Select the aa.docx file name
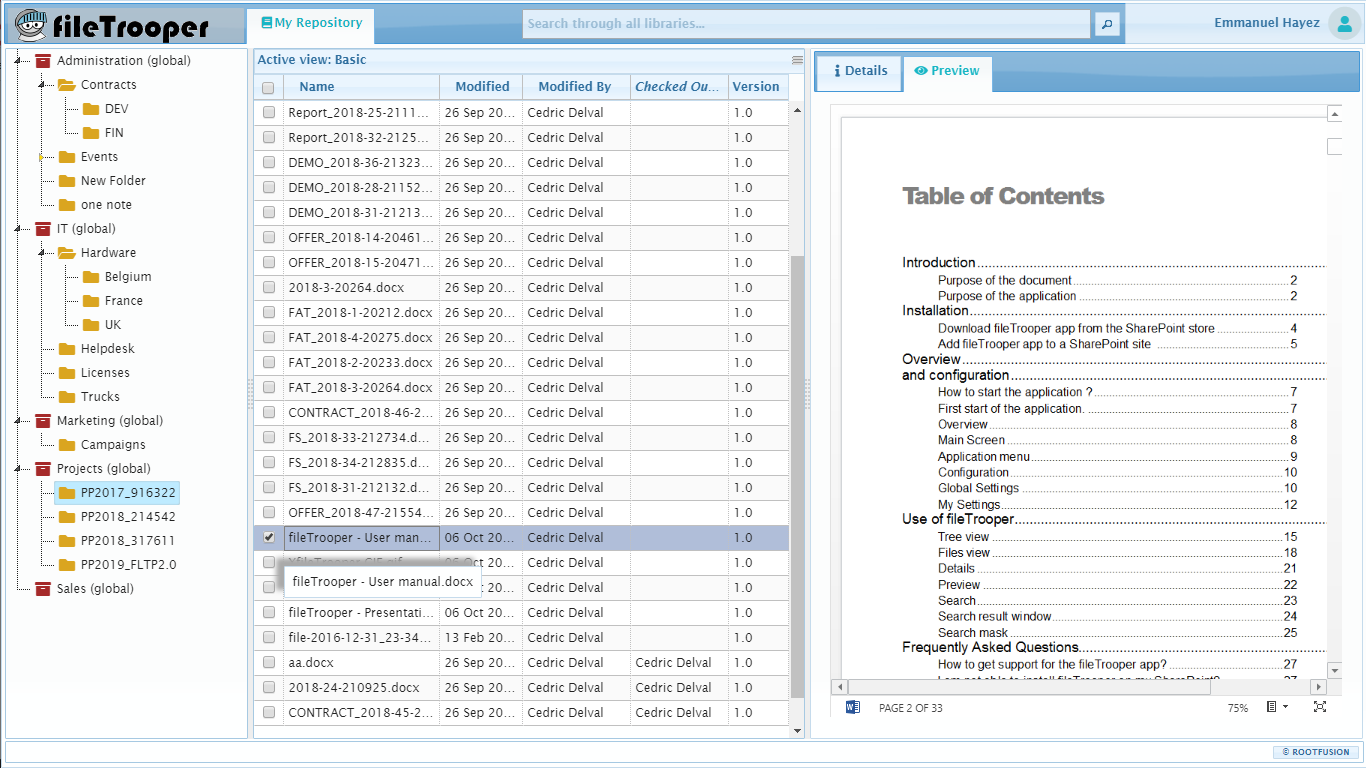 tap(311, 663)
